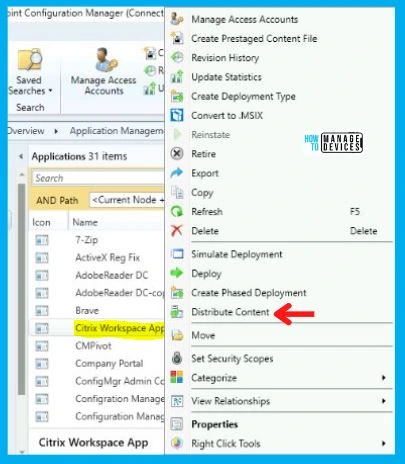Select the AdobeReader DC-copy row

97,293
